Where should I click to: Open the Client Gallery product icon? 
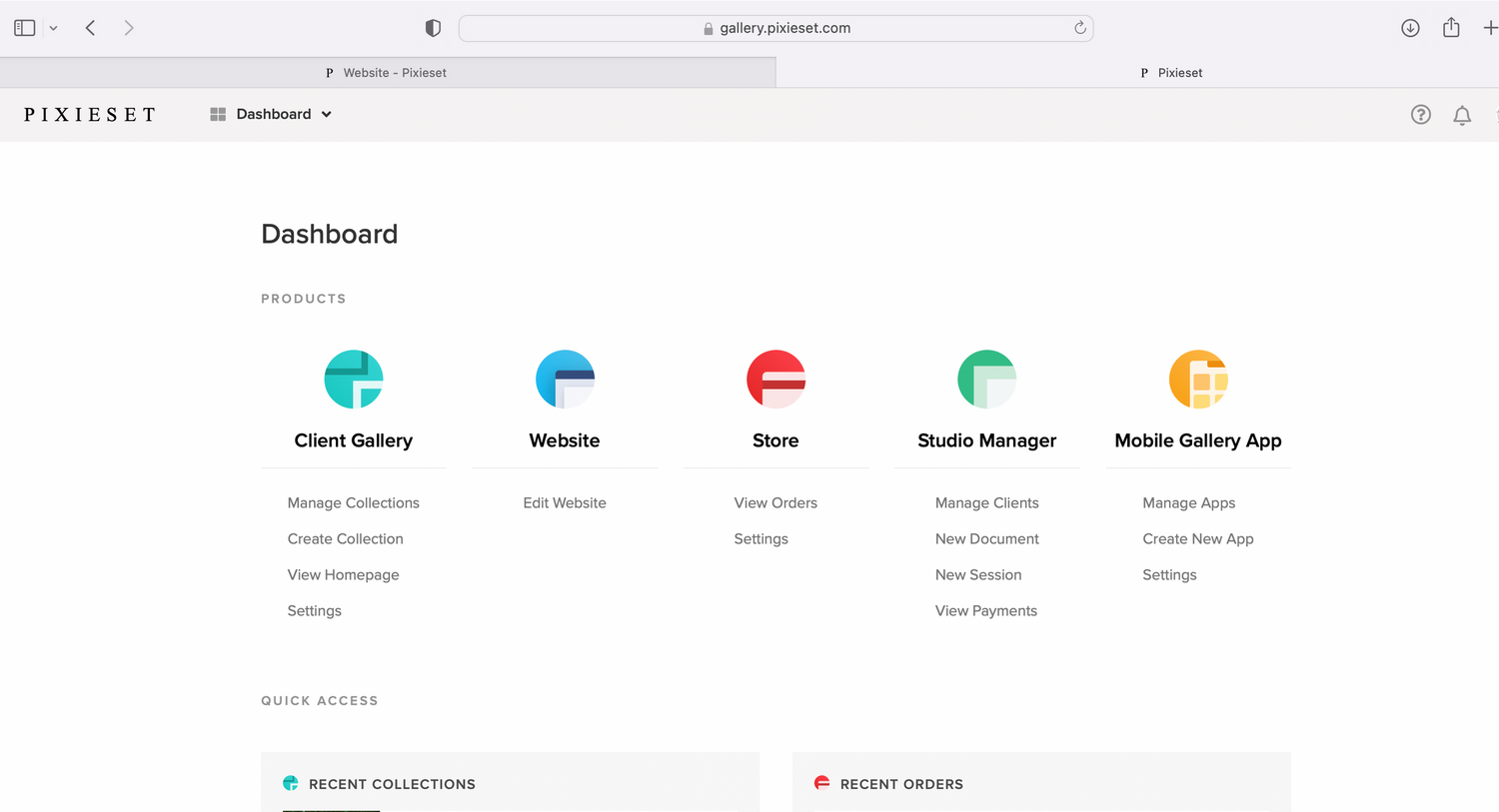tap(354, 380)
